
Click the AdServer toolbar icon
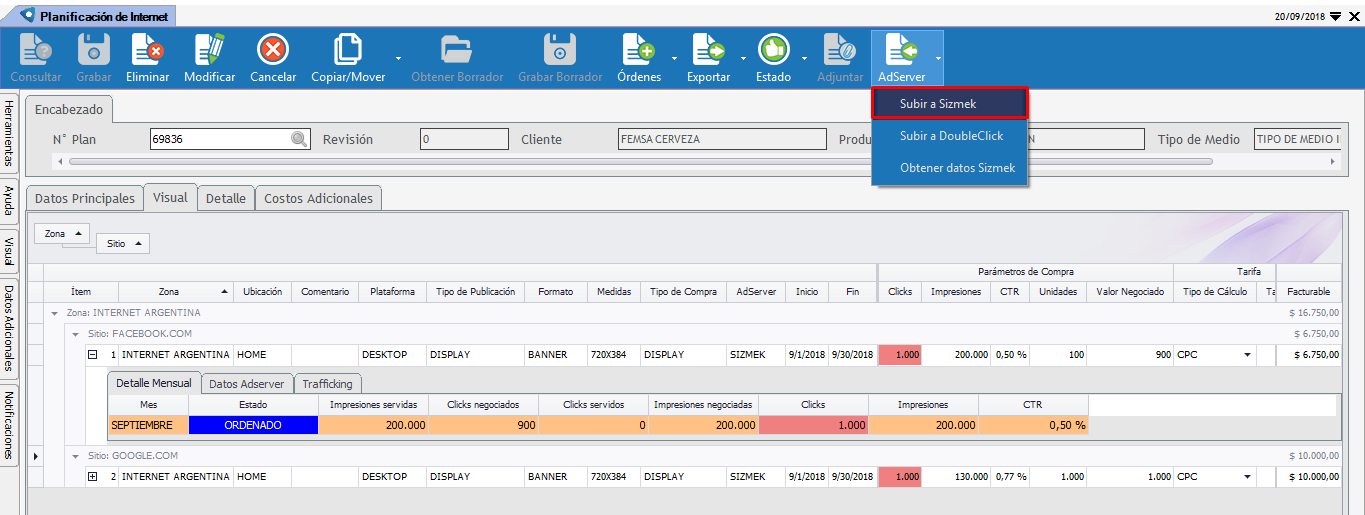[x=901, y=50]
